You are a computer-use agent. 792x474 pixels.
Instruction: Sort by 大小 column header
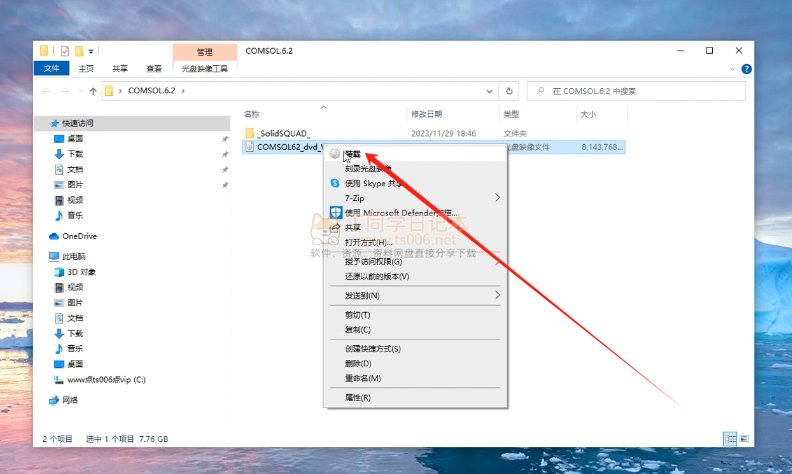pos(588,114)
